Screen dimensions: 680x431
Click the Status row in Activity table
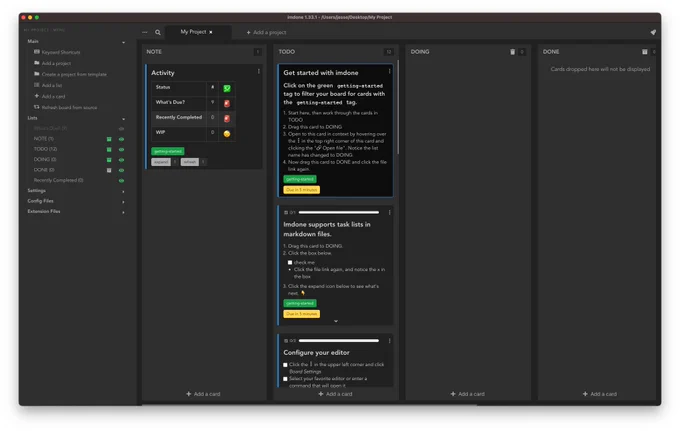[x=193, y=88]
